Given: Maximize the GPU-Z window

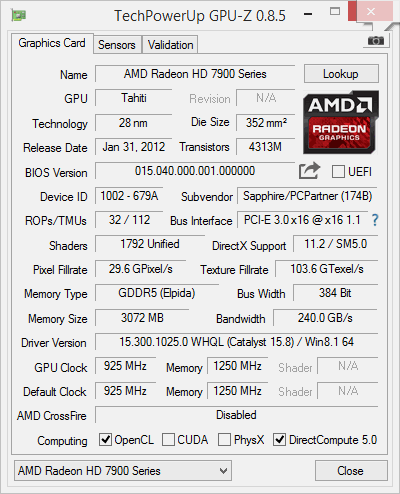Looking at the screenshot, I should click(x=335, y=12).
